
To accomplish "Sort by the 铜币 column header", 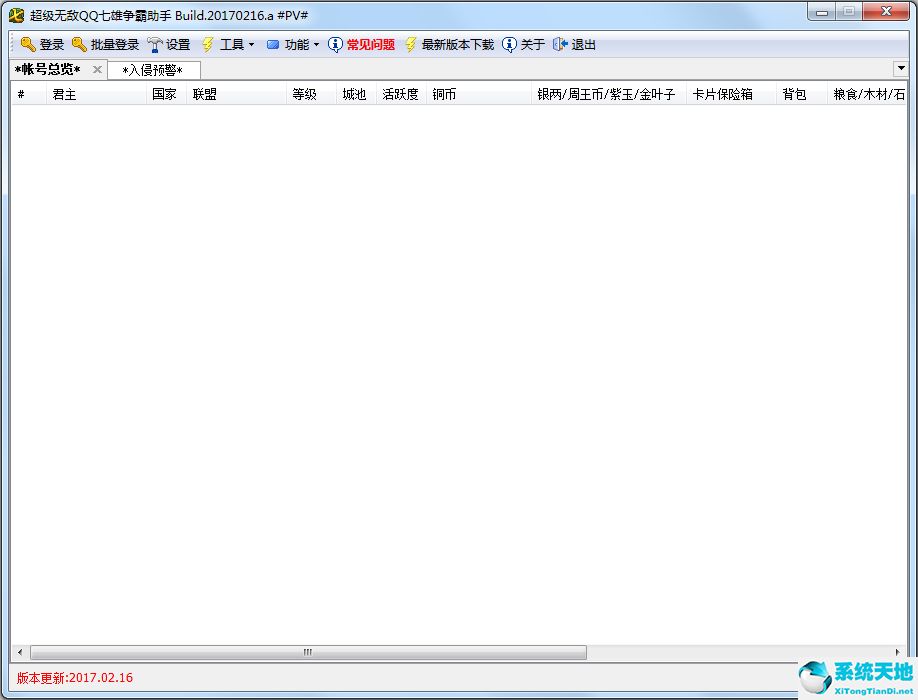I will [479, 94].
